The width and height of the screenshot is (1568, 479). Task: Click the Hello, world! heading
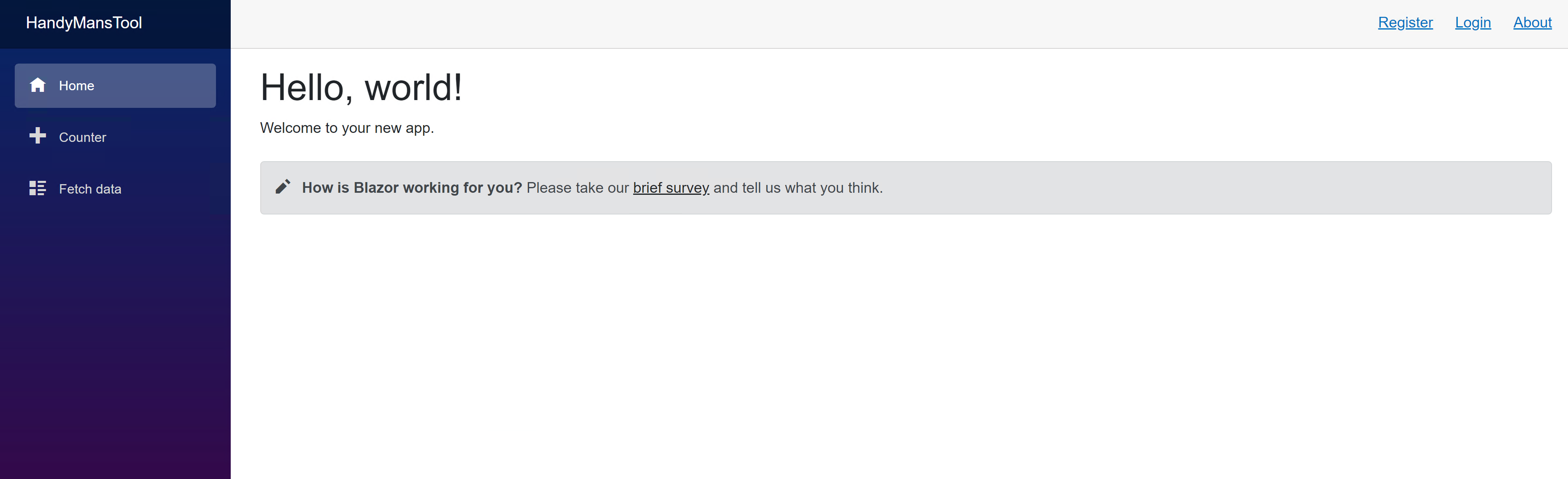coord(361,87)
